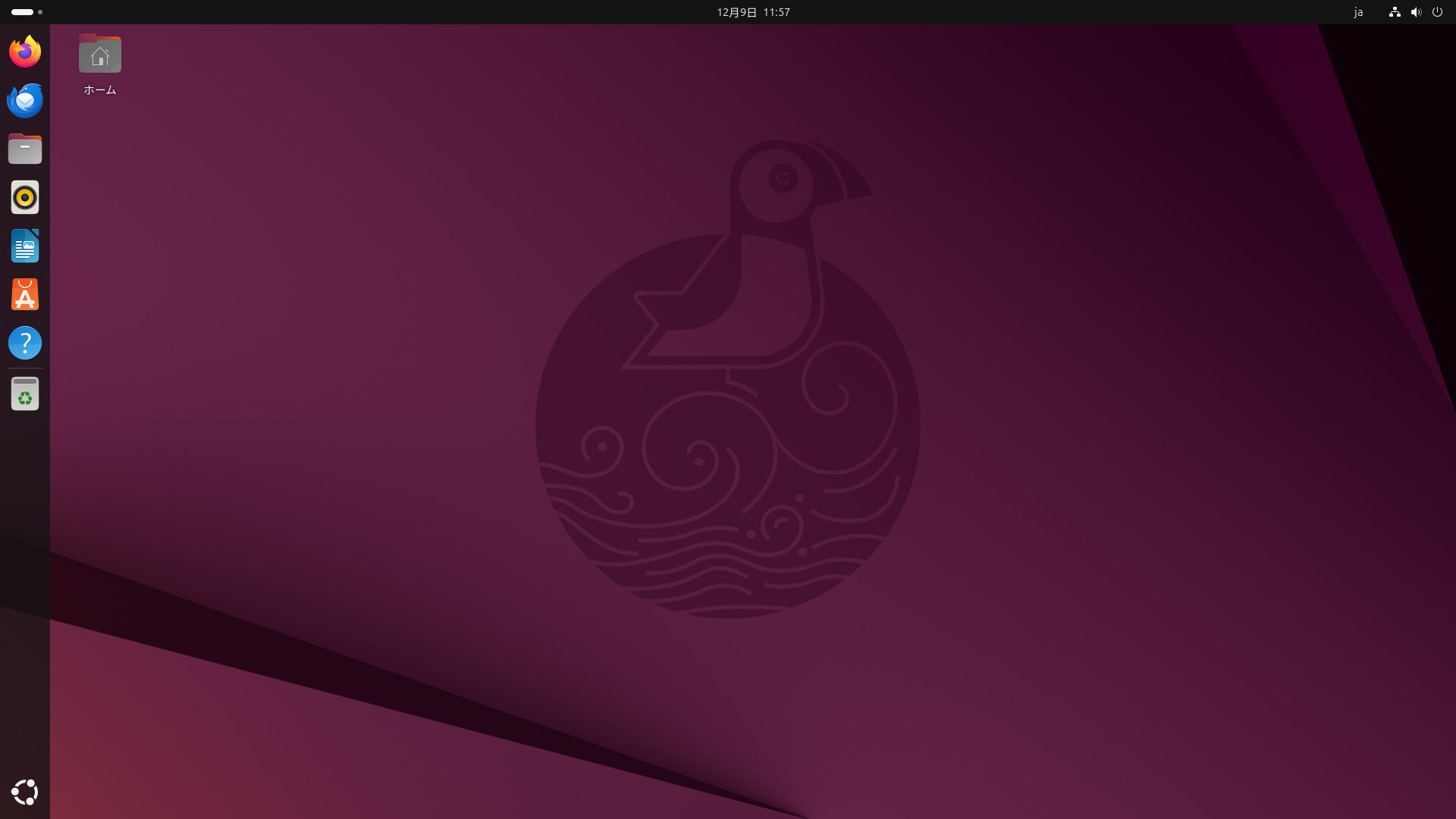Open Thunderbird mail client

pos(25,99)
